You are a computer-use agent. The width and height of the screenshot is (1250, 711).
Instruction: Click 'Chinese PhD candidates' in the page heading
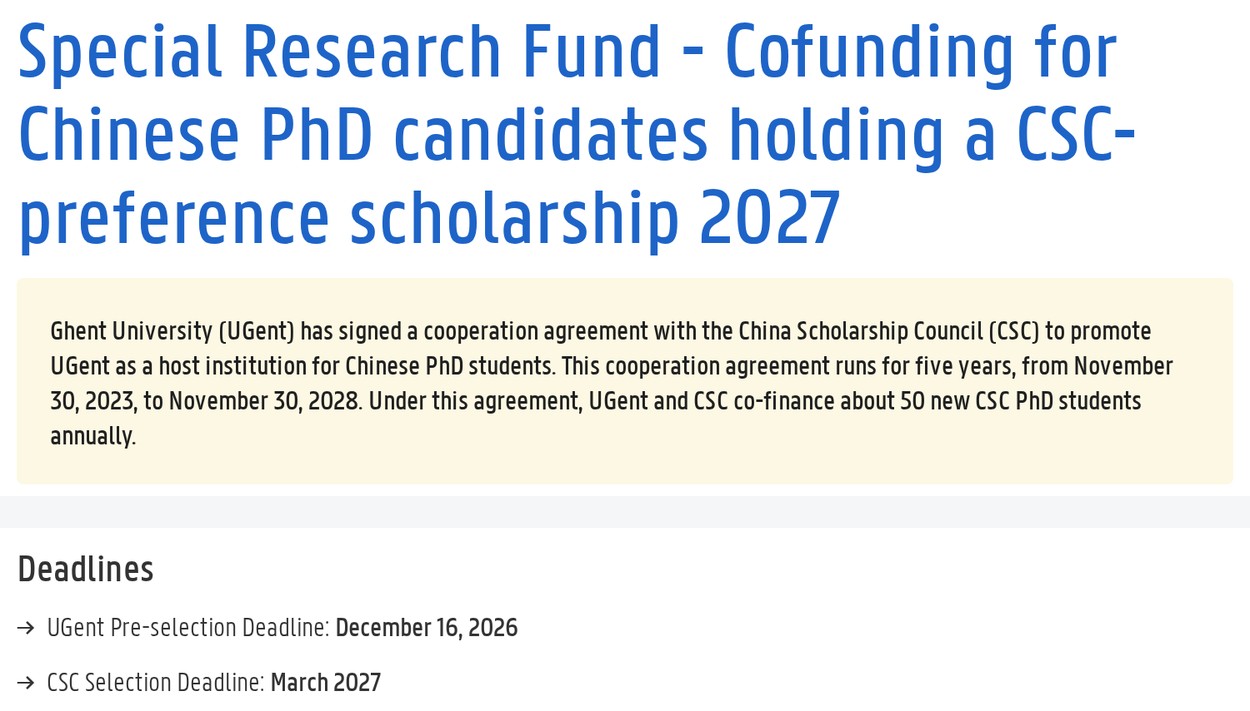click(x=363, y=135)
